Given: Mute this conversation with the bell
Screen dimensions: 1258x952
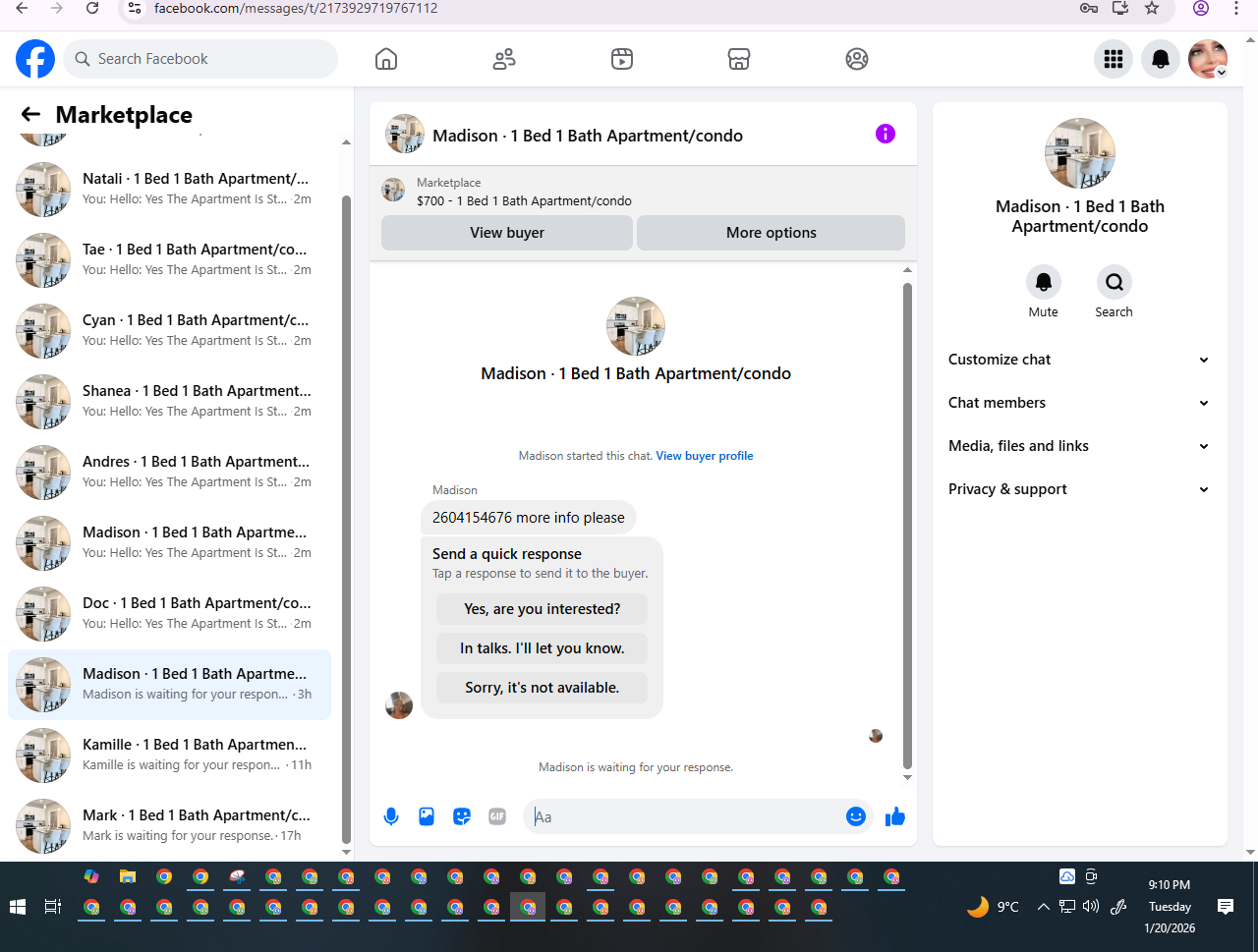Looking at the screenshot, I should [x=1044, y=282].
